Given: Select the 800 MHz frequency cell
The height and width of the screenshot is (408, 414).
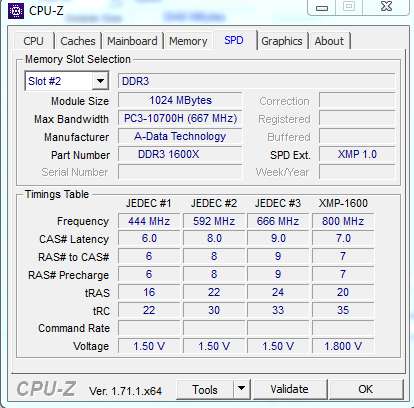Looking at the screenshot, I should (x=343, y=221).
